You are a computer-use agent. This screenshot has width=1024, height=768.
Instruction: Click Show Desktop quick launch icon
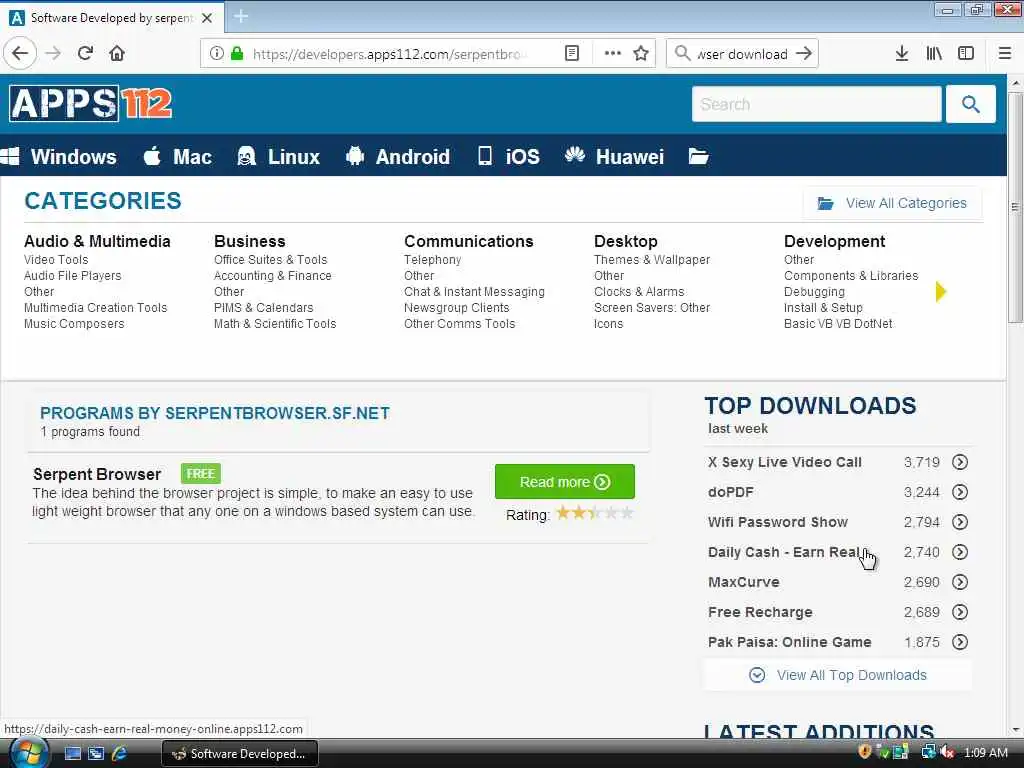pos(72,754)
